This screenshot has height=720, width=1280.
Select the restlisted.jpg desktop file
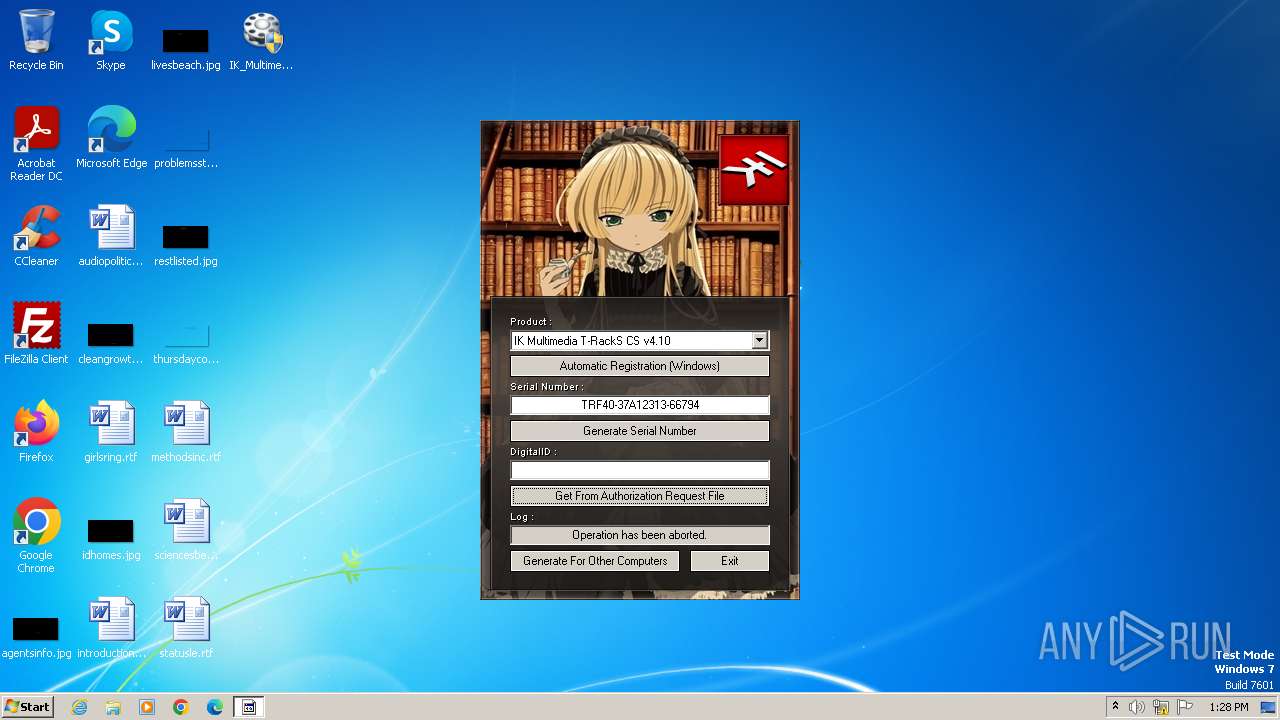point(186,246)
